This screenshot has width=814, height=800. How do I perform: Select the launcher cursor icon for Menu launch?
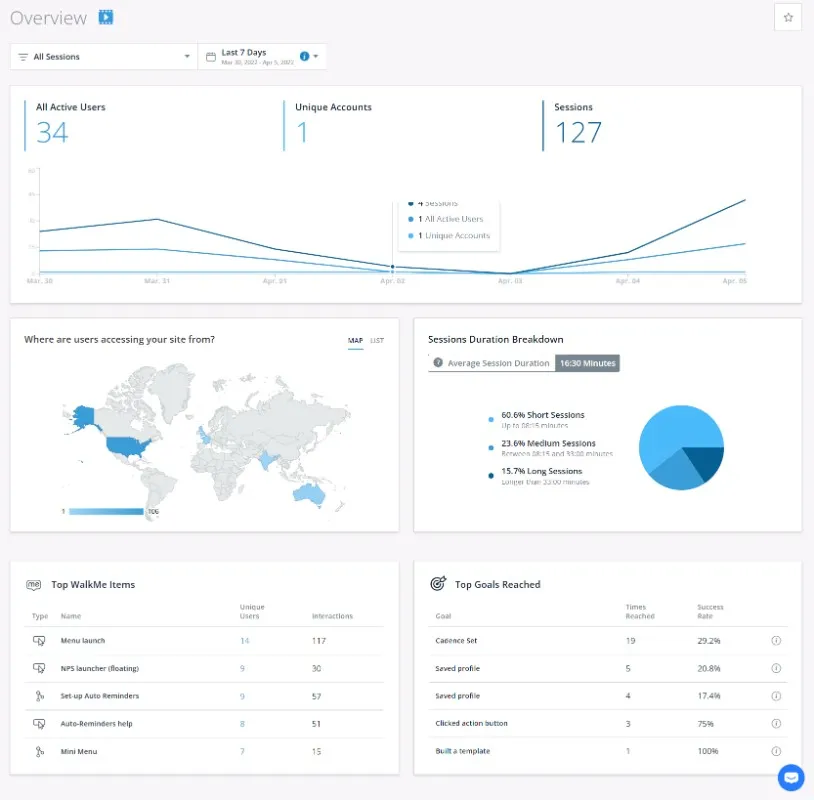pyautogui.click(x=39, y=640)
